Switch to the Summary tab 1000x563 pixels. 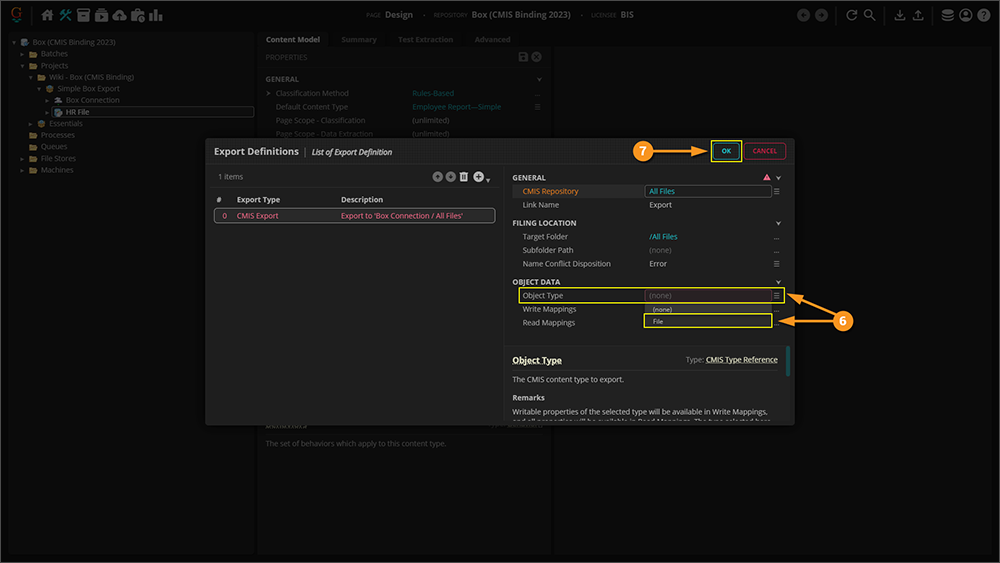pos(358,40)
